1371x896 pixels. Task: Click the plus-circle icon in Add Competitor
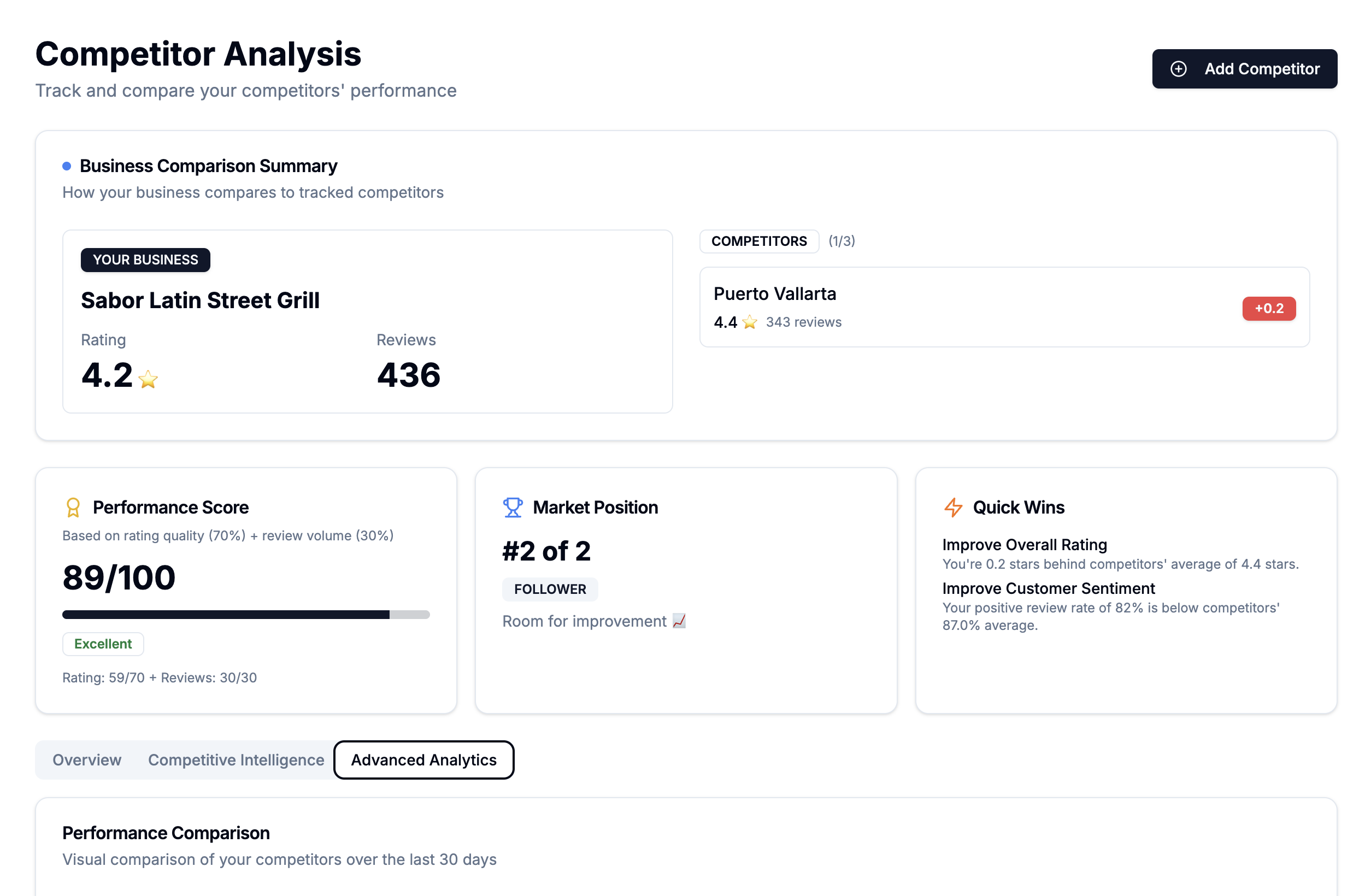[x=1178, y=69]
